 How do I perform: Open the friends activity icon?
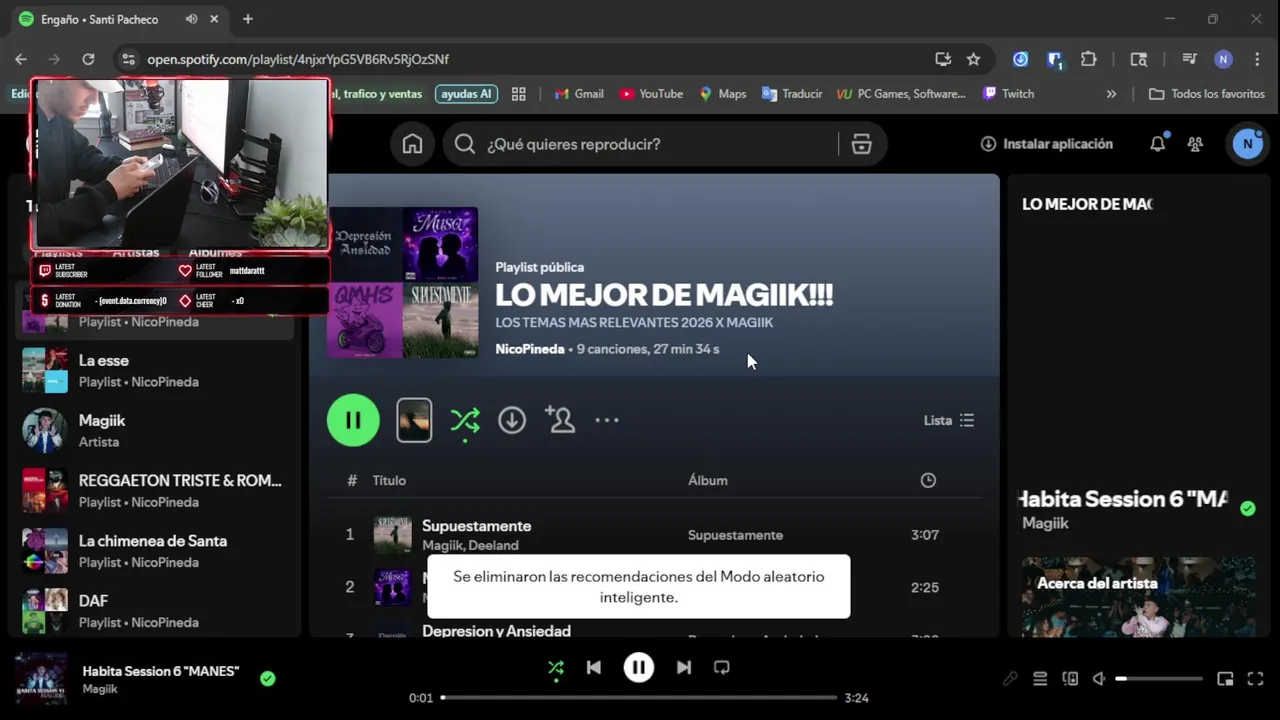click(x=1195, y=144)
